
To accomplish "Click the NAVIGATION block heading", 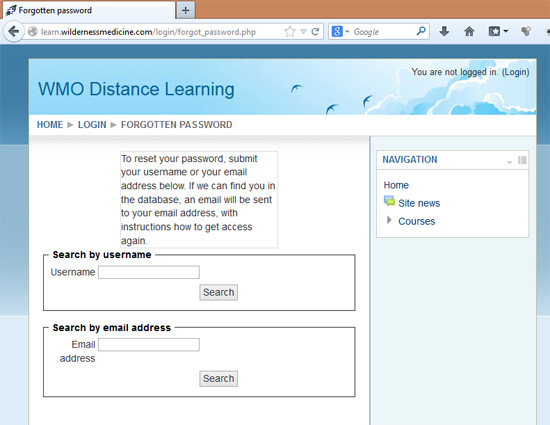I will click(x=410, y=160).
